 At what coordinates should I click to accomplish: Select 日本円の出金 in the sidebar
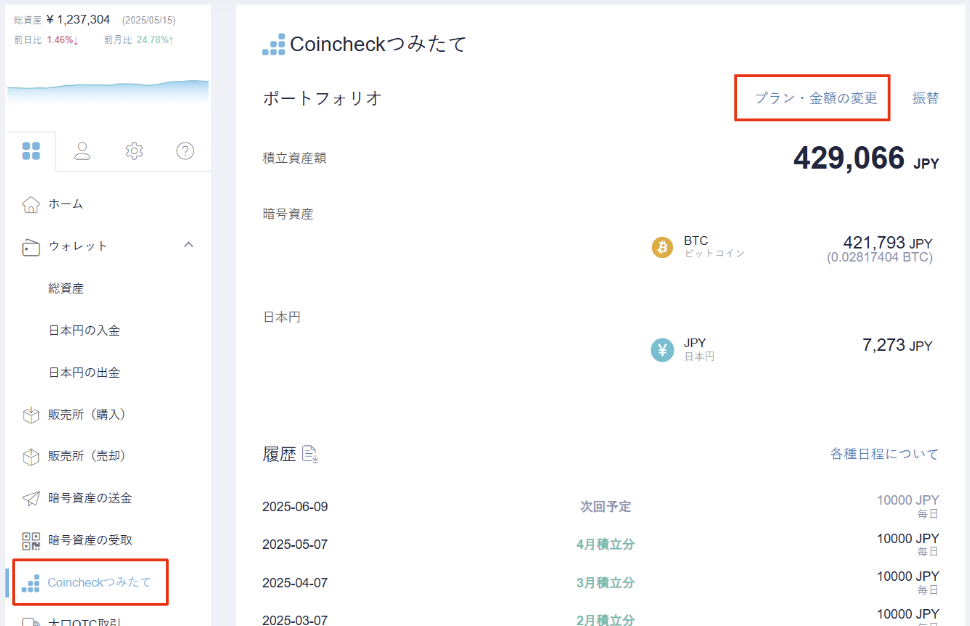(x=84, y=372)
